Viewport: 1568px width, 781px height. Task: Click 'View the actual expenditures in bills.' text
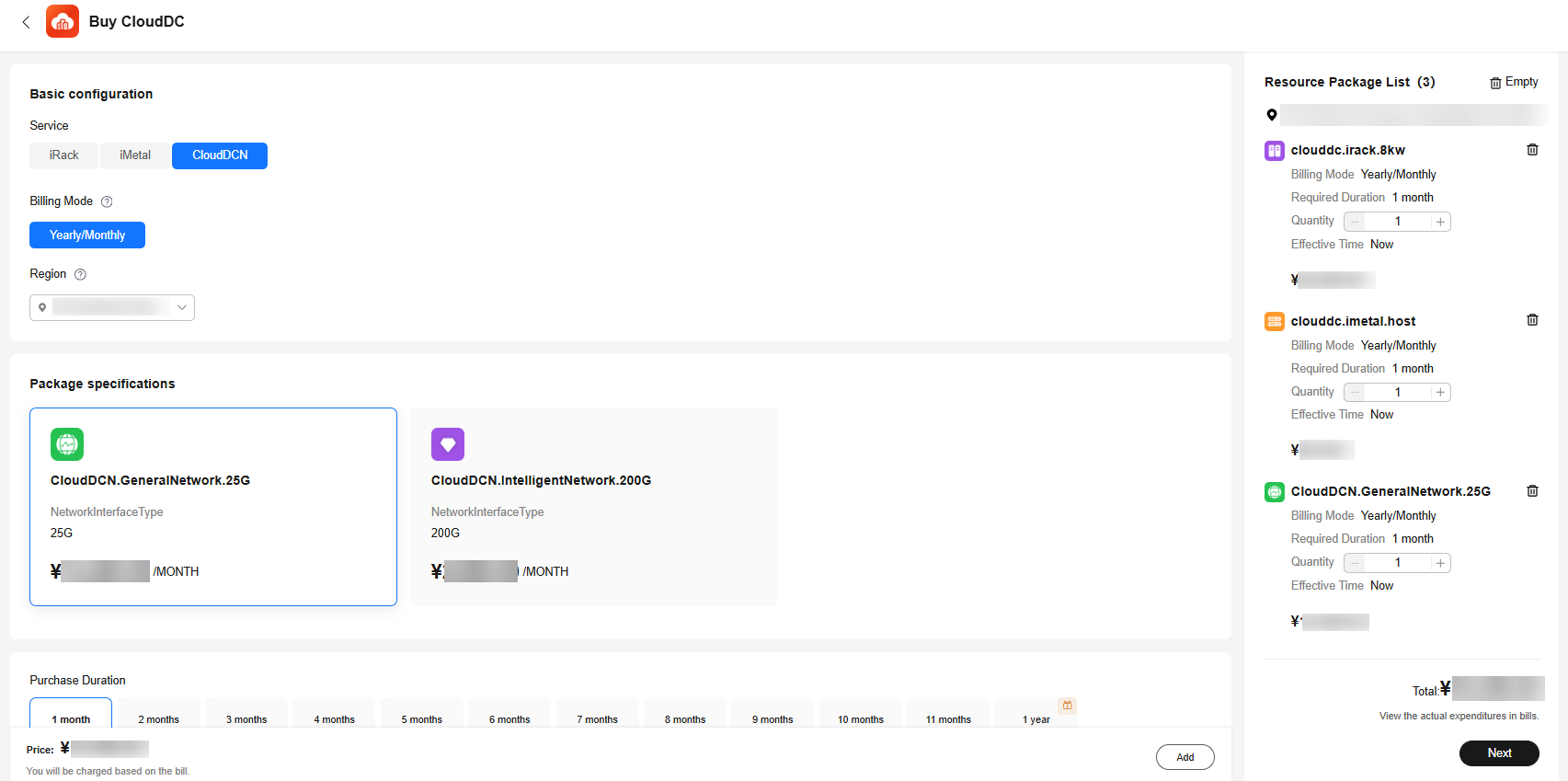point(1459,716)
